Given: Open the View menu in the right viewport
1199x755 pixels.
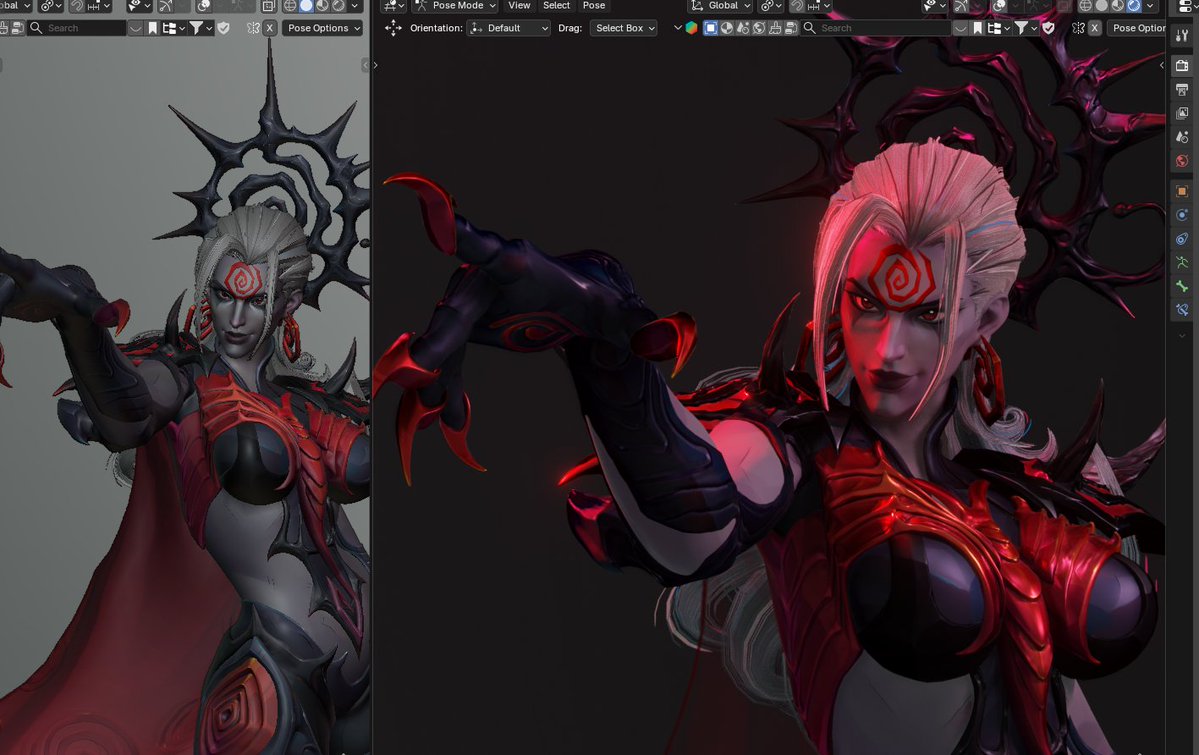Looking at the screenshot, I should coord(519,6).
